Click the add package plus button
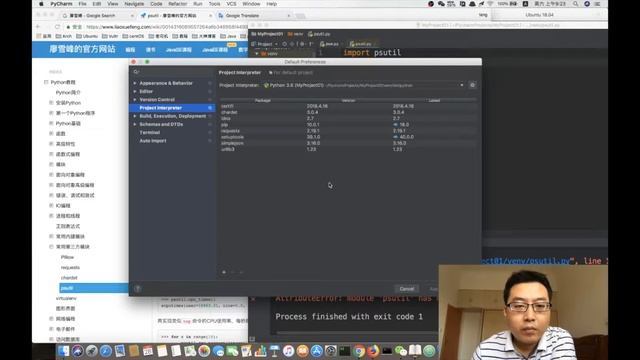640x360 pixels. [x=224, y=272]
